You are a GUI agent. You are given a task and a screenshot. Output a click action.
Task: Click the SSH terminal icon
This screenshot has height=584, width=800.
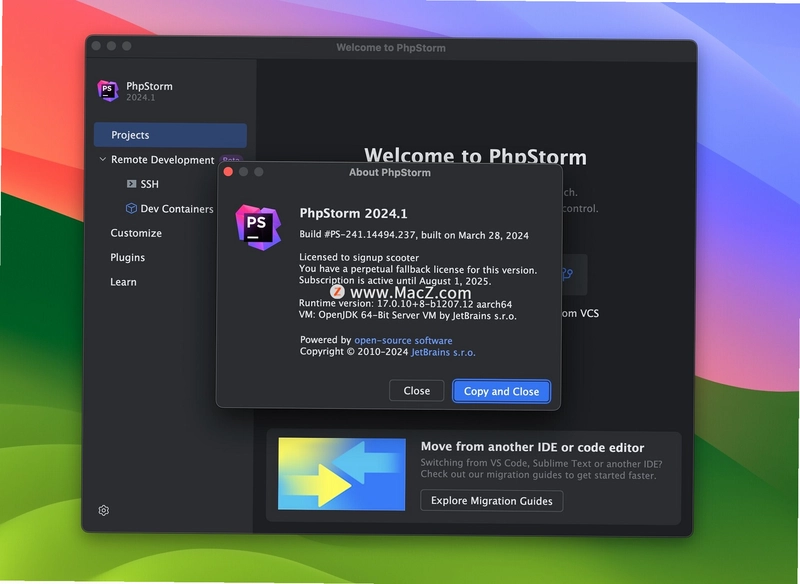131,184
